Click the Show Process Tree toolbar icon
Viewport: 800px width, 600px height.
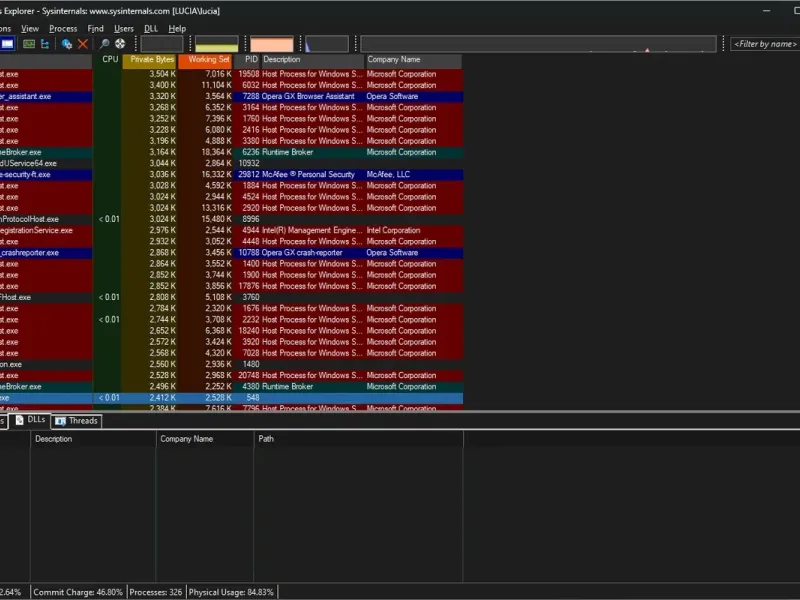(45, 44)
